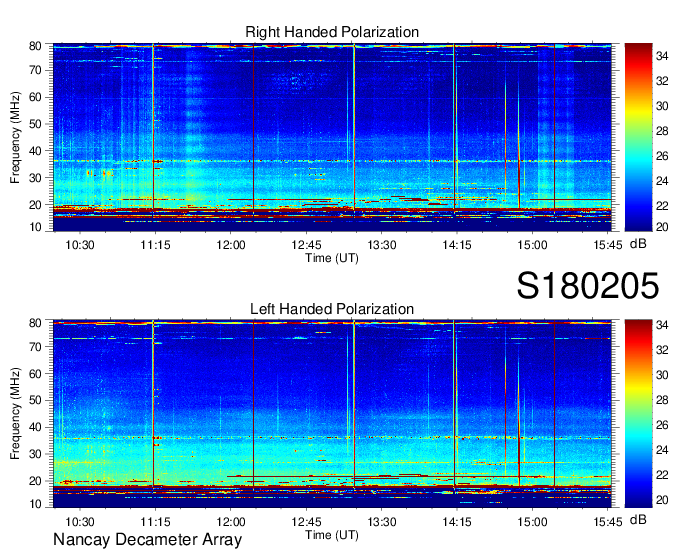Click "34" value on lower colorbar scale
The width and height of the screenshot is (680, 552).
pos(662,325)
